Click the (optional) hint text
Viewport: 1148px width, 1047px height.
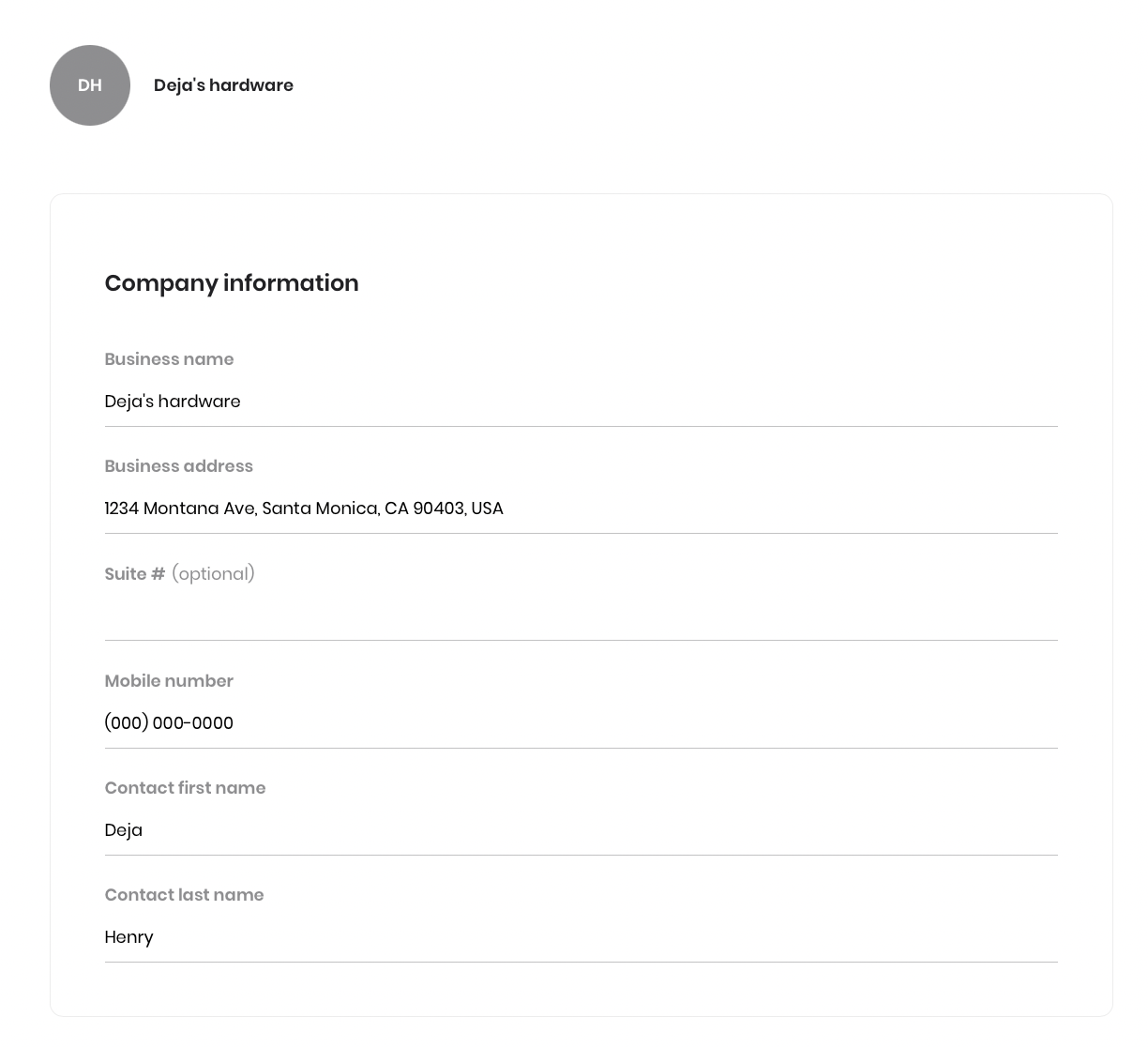[213, 574]
